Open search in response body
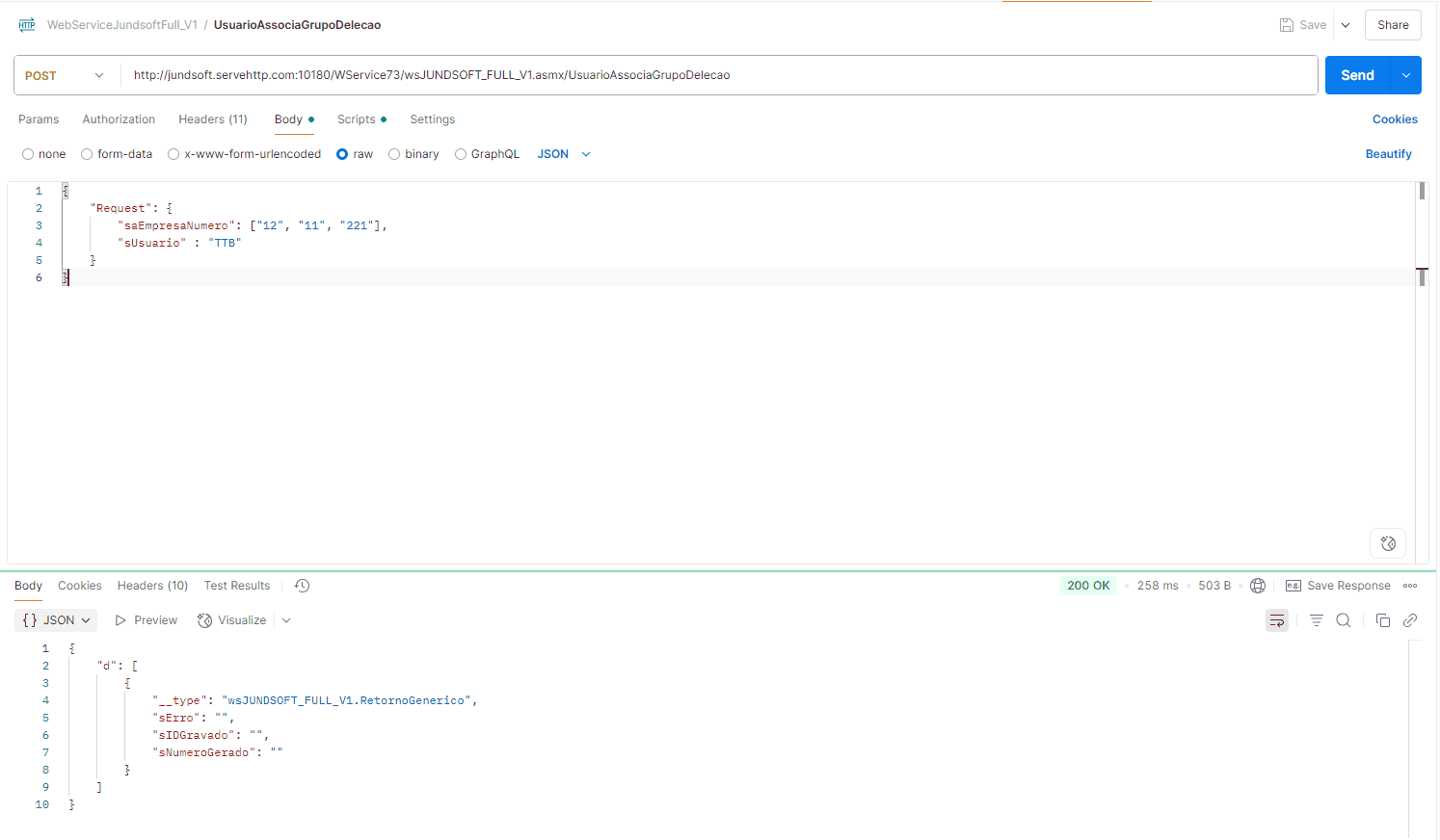Viewport: 1440px width, 840px height. coord(1344,620)
